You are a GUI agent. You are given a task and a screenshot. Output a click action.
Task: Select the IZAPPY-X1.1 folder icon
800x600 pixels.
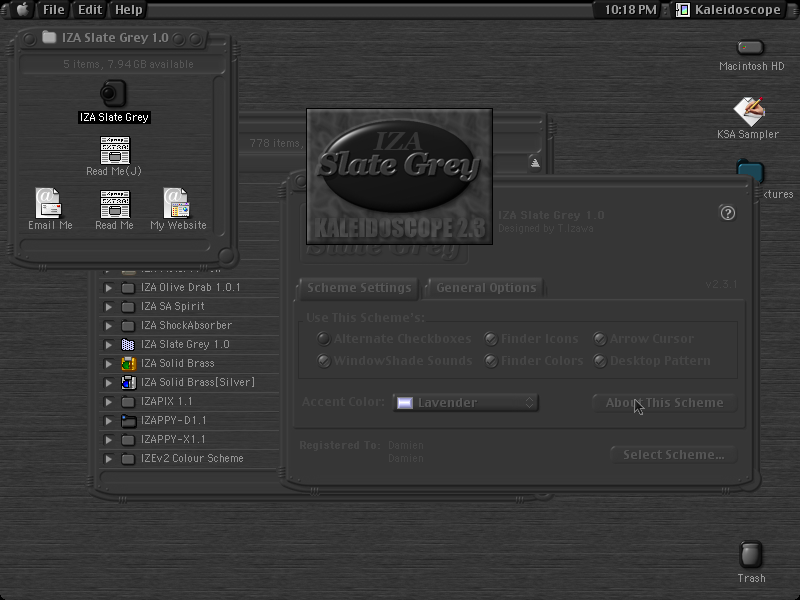tap(128, 439)
